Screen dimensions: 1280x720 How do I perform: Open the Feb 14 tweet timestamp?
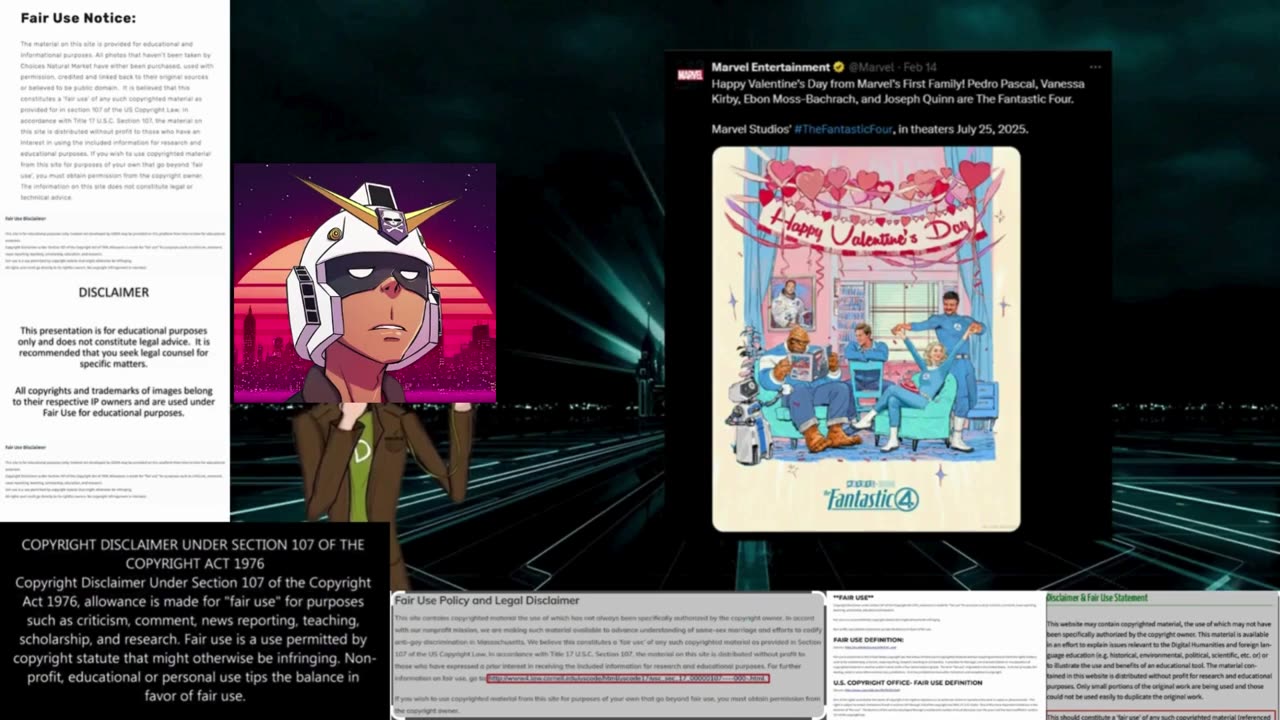[921, 67]
